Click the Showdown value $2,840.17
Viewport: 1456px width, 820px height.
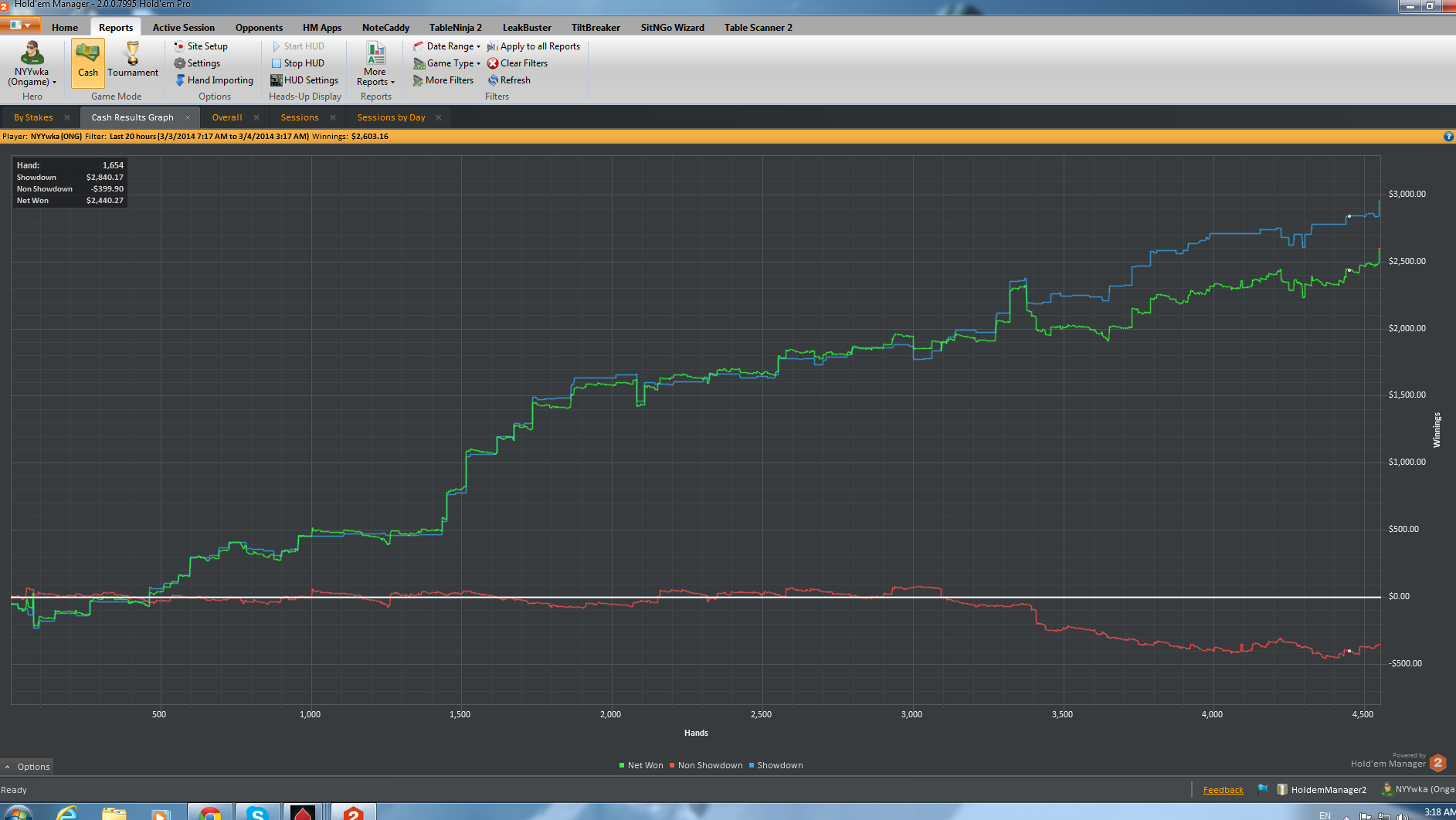pyautogui.click(x=105, y=177)
